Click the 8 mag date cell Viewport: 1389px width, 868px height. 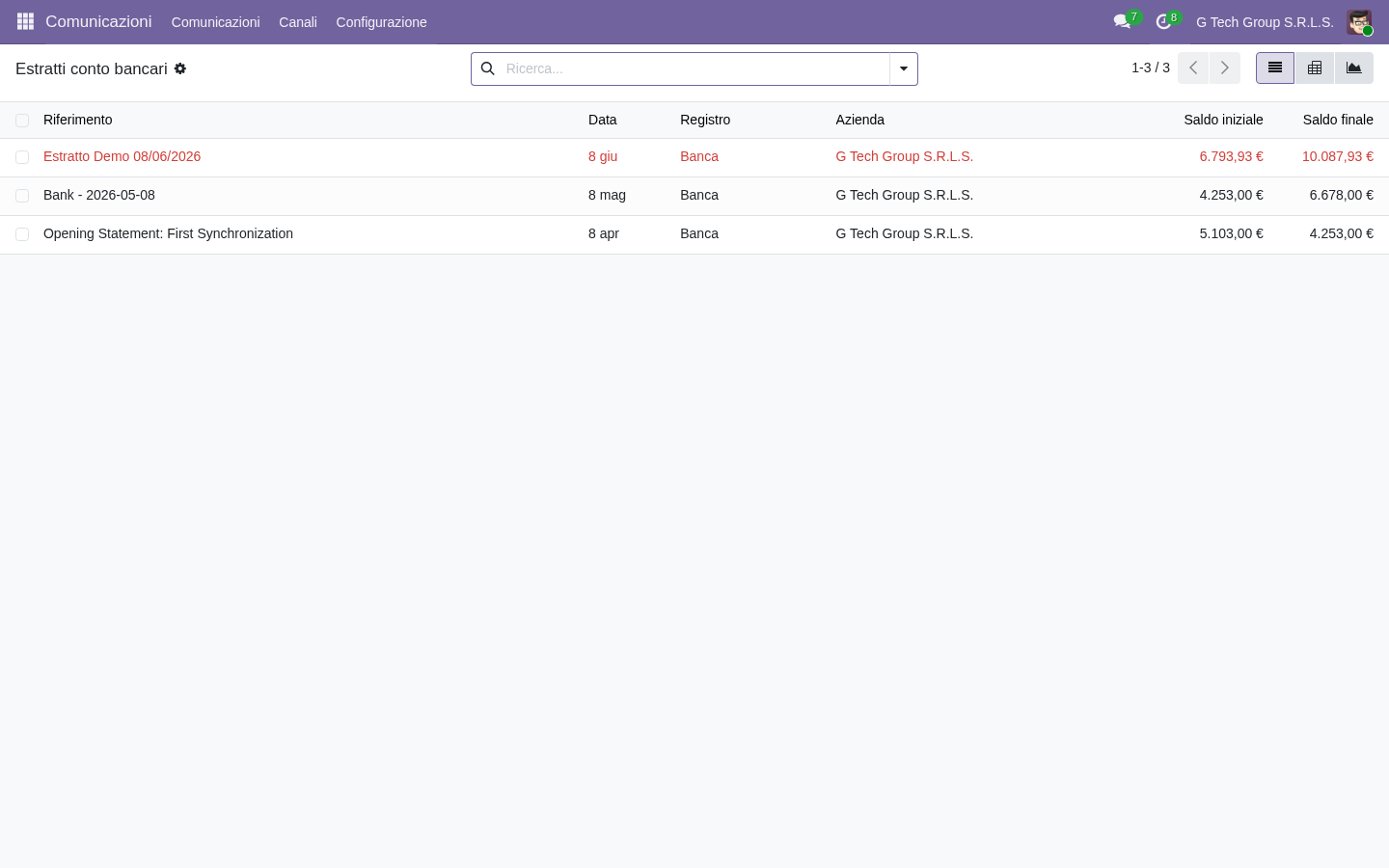click(x=607, y=195)
